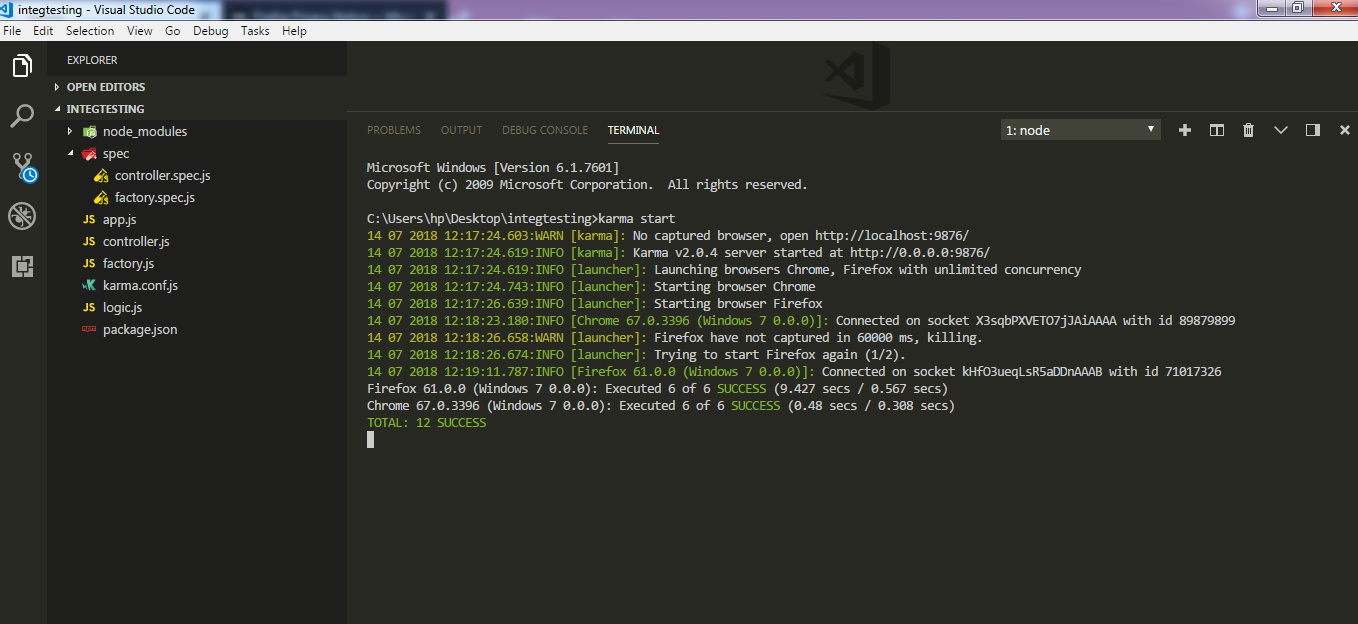The width and height of the screenshot is (1358, 624).
Task: Click the terminal cursor input line
Action: point(370,439)
